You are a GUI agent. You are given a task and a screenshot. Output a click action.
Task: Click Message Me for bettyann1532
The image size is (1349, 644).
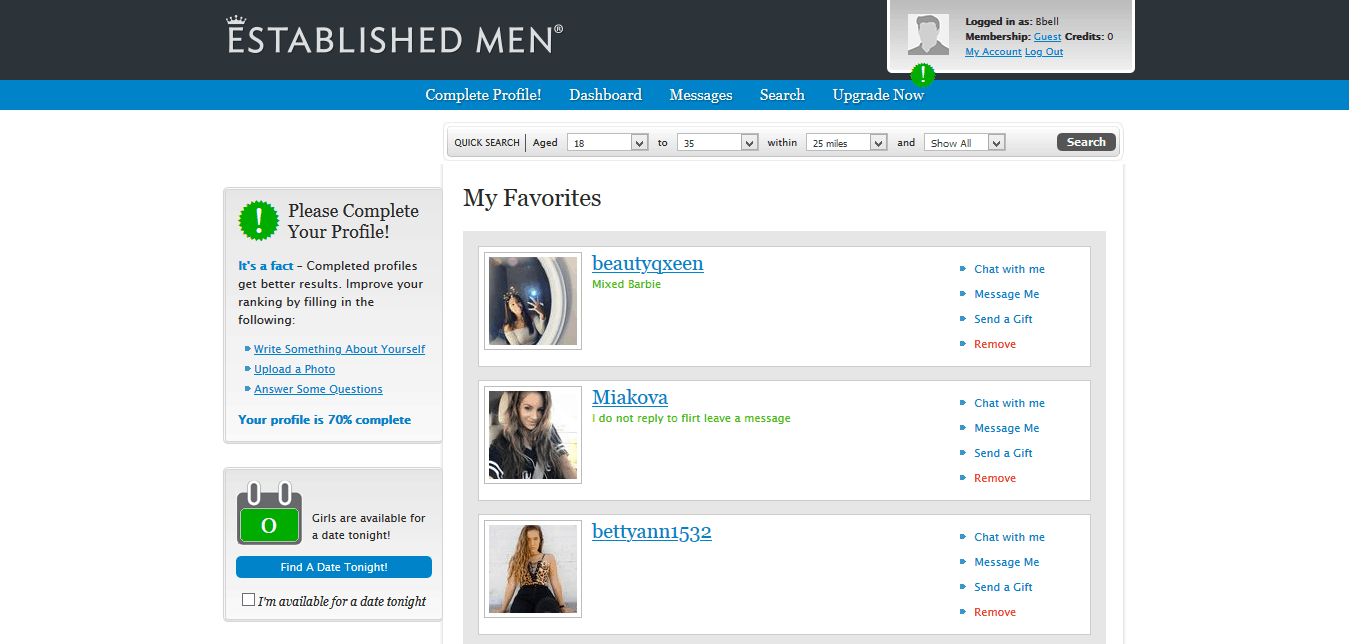[x=1007, y=562]
